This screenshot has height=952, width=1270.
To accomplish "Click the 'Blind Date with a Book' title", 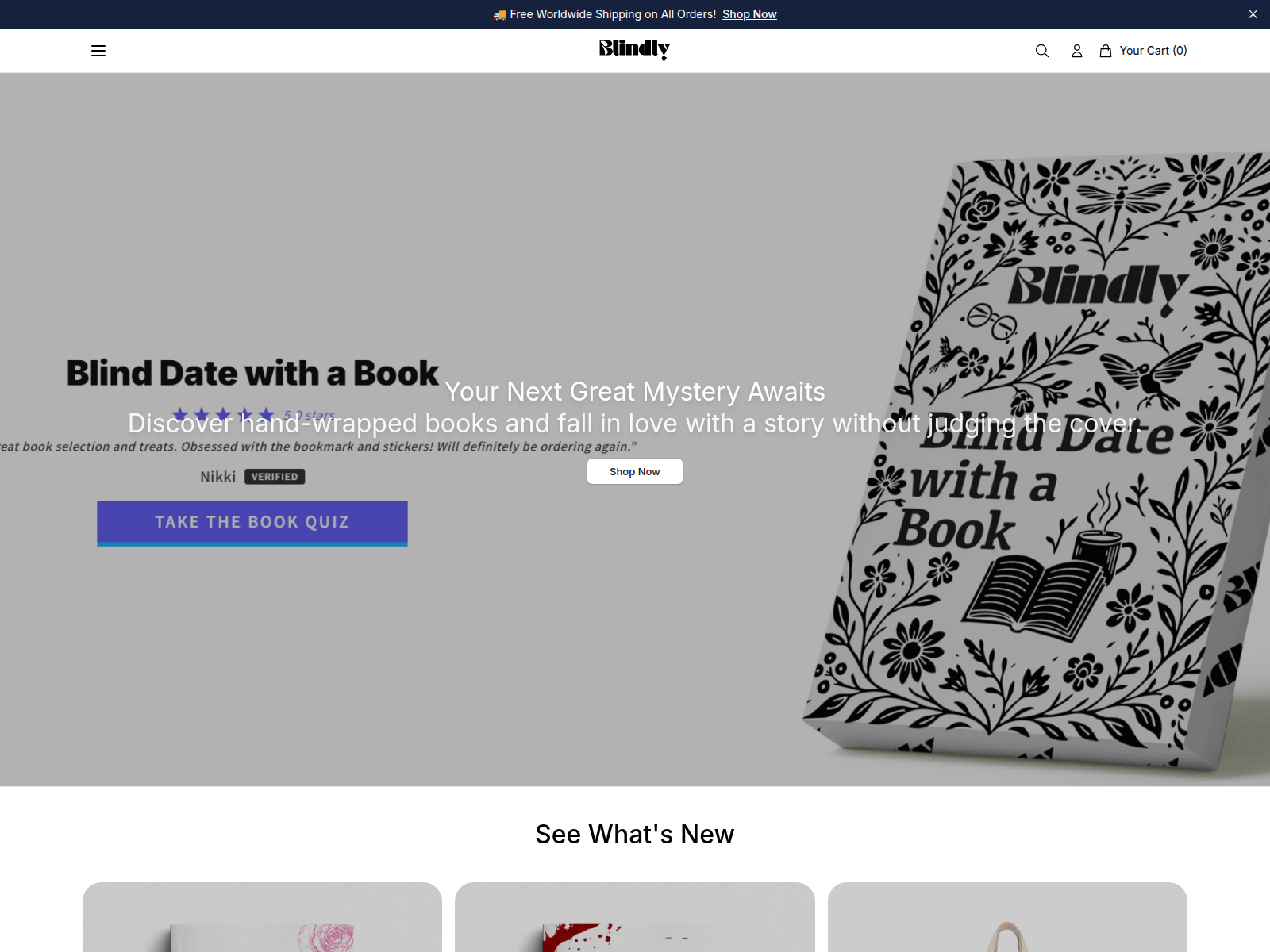I will point(252,373).
